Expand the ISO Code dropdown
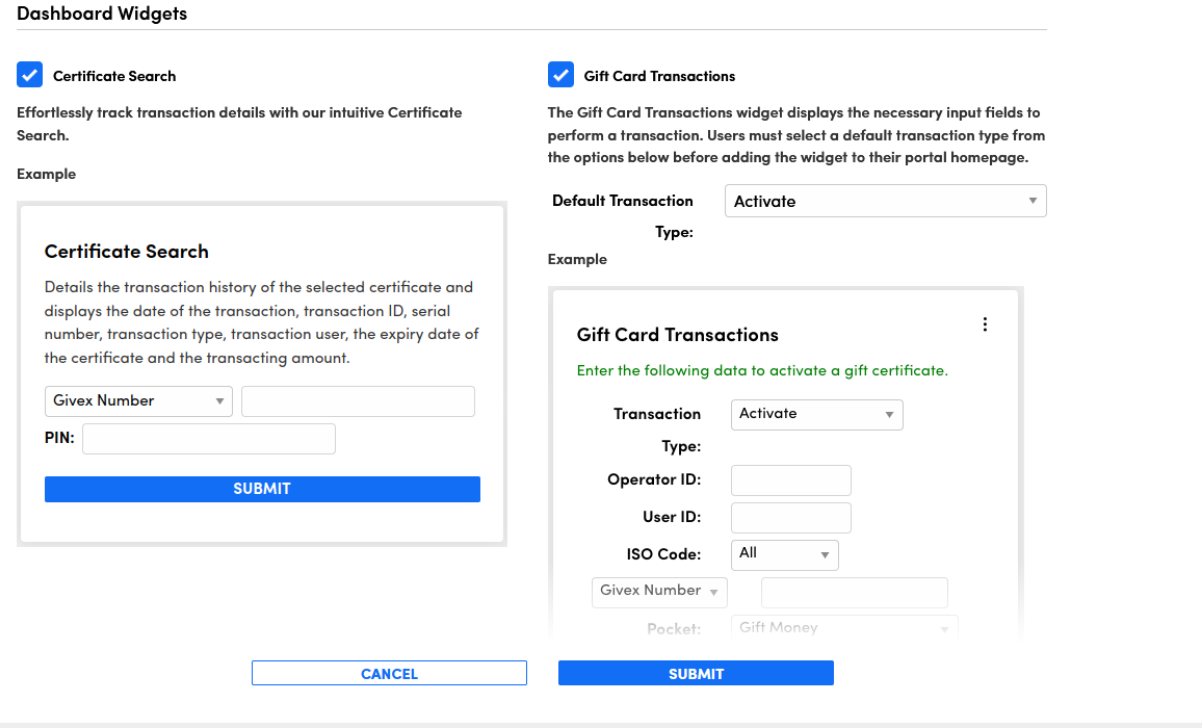Viewport: 1202px width, 728px height. 784,553
